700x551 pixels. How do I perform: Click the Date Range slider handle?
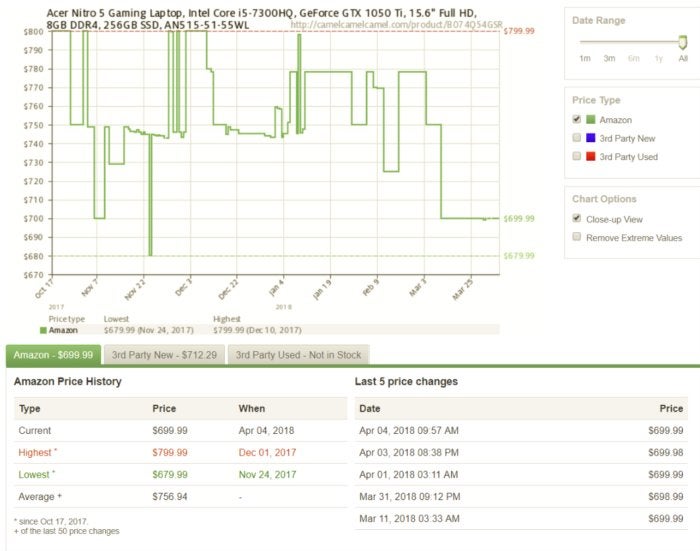tap(682, 42)
